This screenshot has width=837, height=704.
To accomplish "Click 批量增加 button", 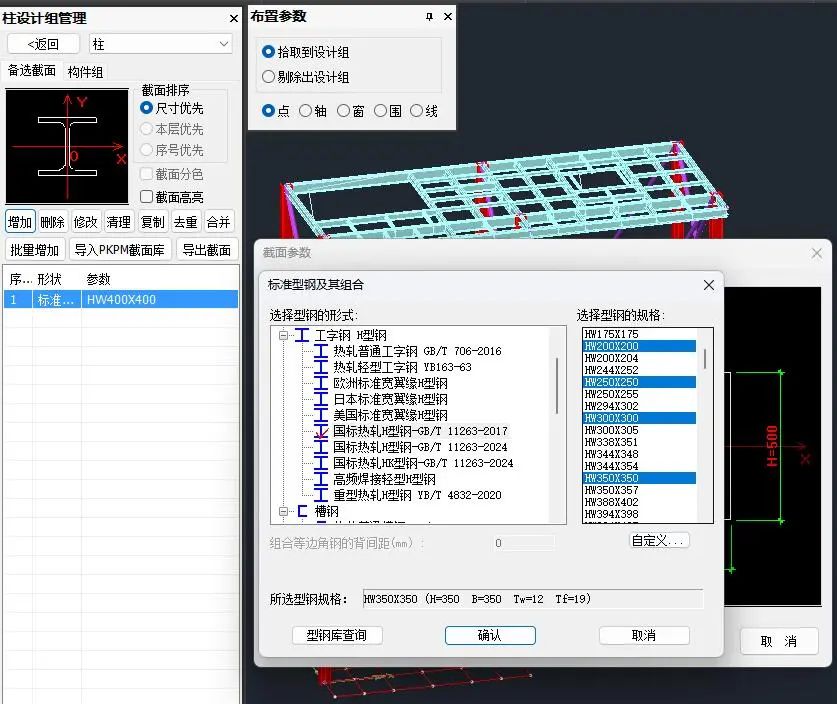I will click(x=35, y=250).
